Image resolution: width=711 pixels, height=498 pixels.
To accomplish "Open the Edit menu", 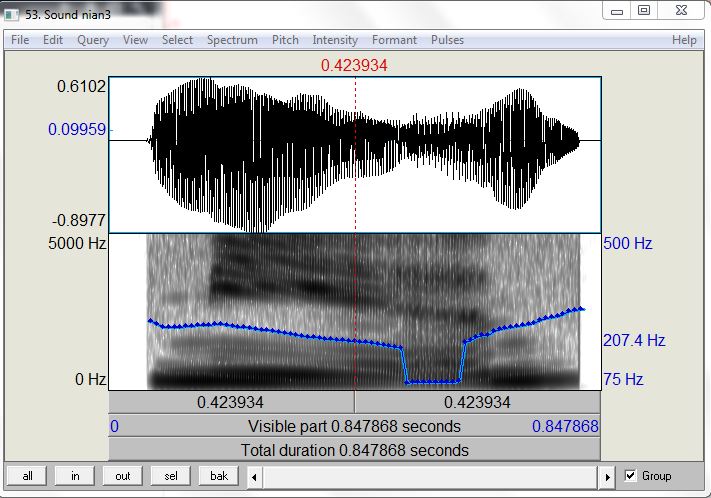I will click(53, 40).
